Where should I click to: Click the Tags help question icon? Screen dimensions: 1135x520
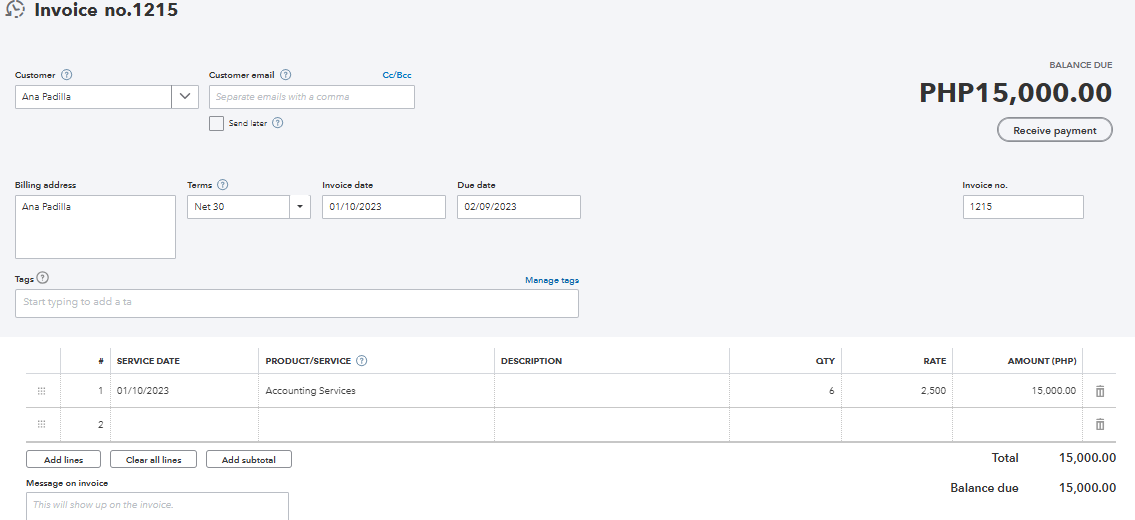[x=43, y=279]
